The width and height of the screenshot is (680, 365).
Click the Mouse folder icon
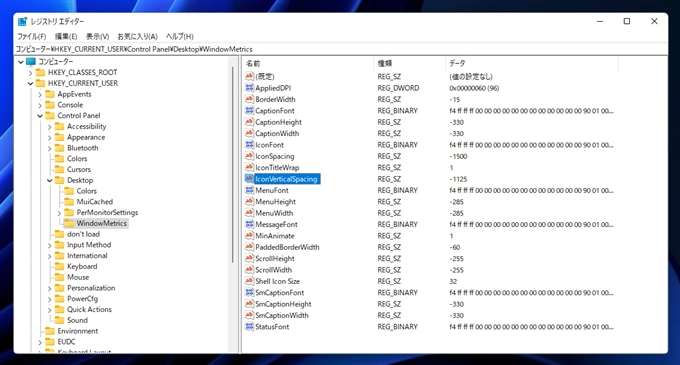(59, 277)
